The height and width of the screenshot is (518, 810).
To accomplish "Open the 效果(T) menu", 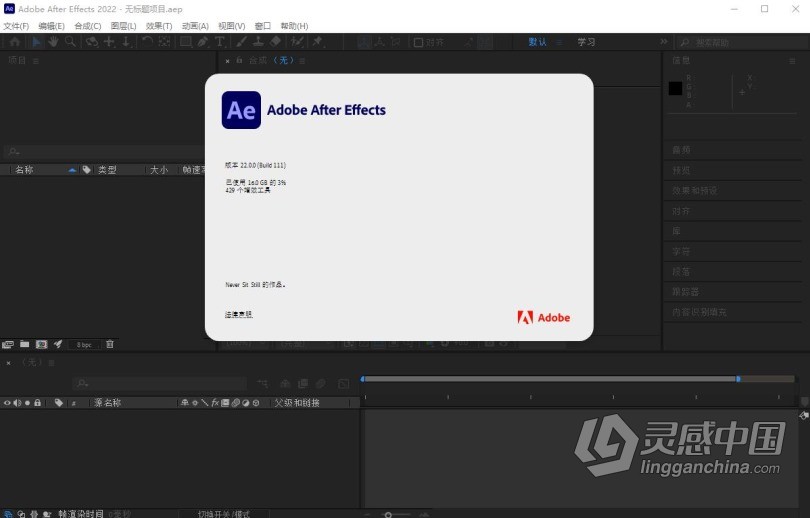I will (x=159, y=26).
